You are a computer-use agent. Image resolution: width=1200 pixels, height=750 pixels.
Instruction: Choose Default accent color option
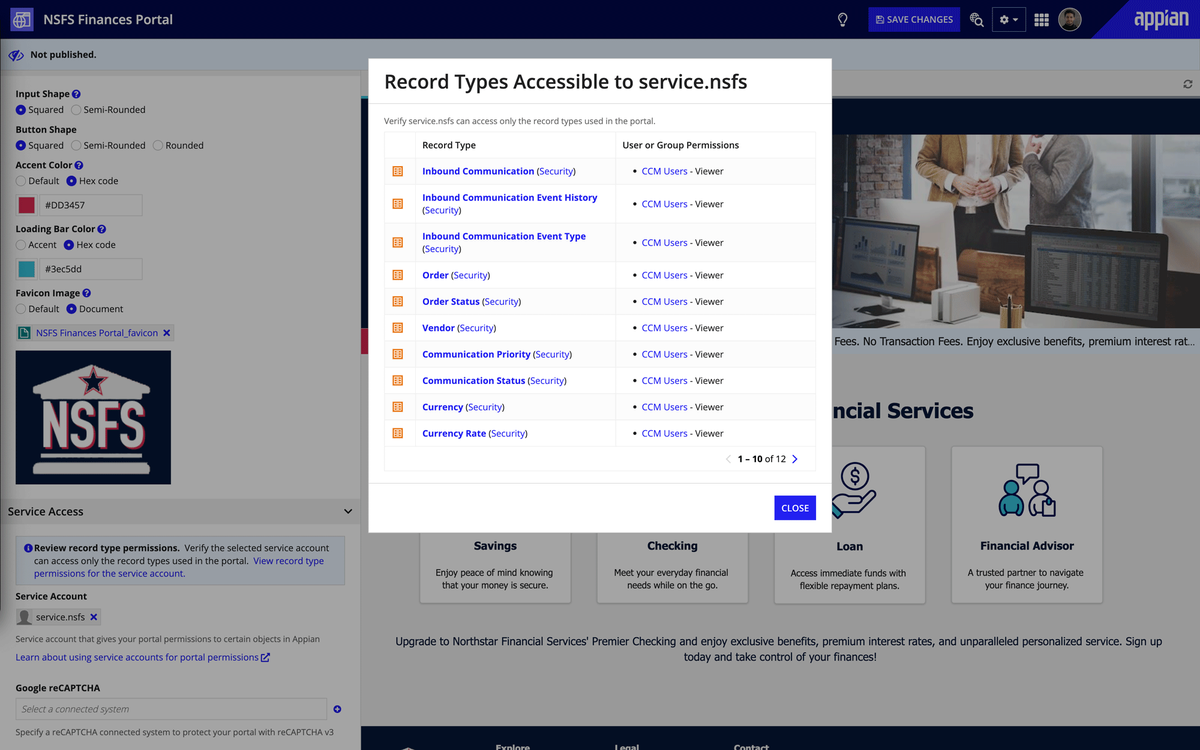coord(23,181)
